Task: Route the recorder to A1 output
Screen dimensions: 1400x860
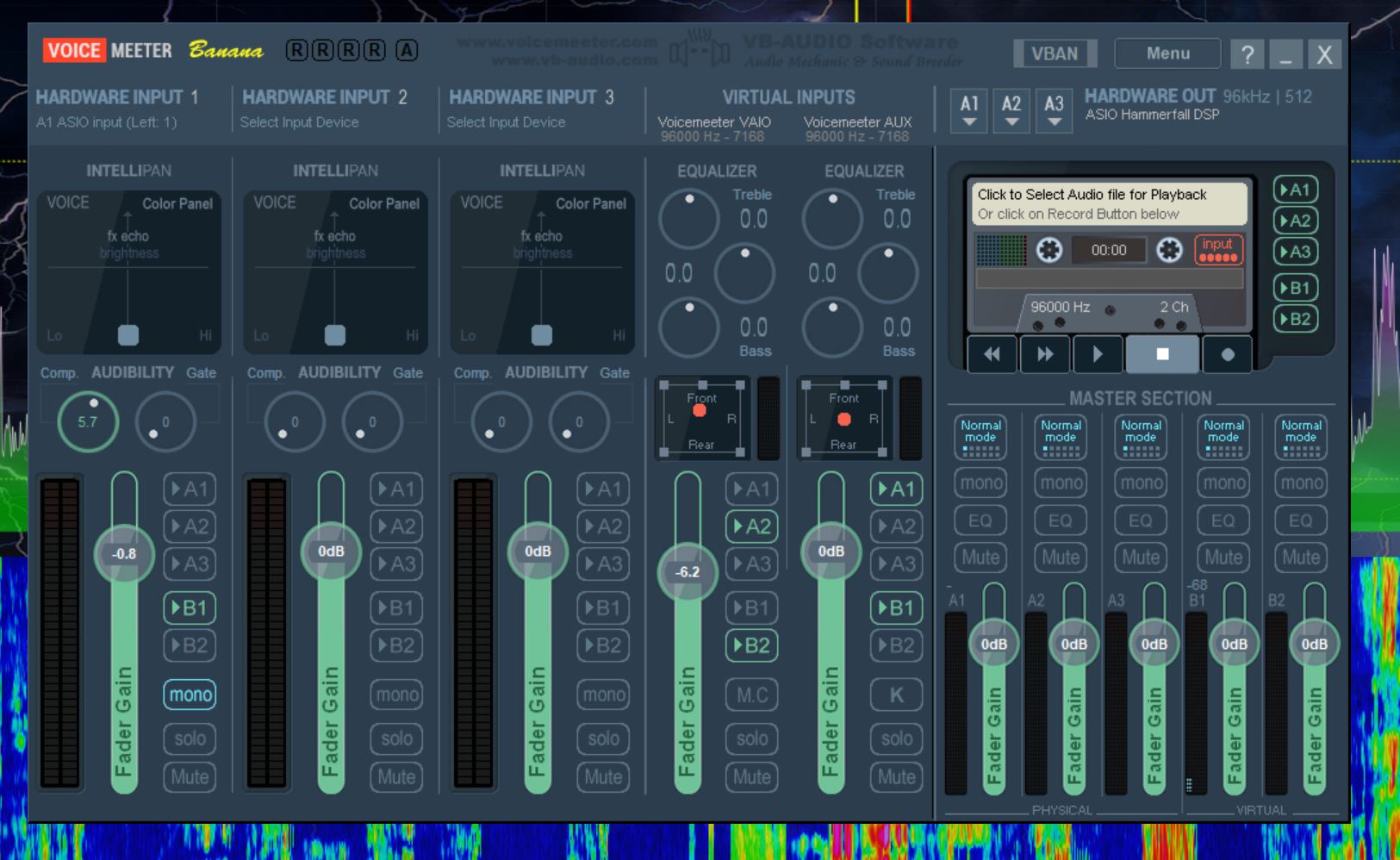Action: [1295, 190]
